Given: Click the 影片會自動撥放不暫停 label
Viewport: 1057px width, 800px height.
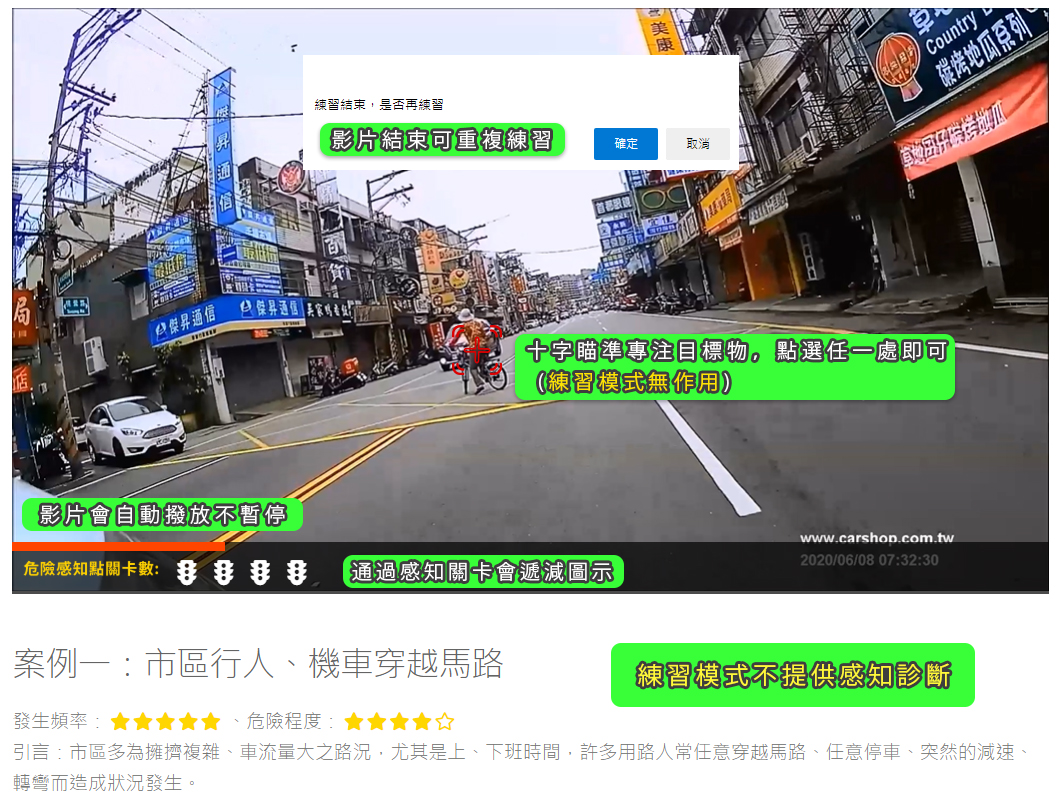Looking at the screenshot, I should tap(162, 515).
